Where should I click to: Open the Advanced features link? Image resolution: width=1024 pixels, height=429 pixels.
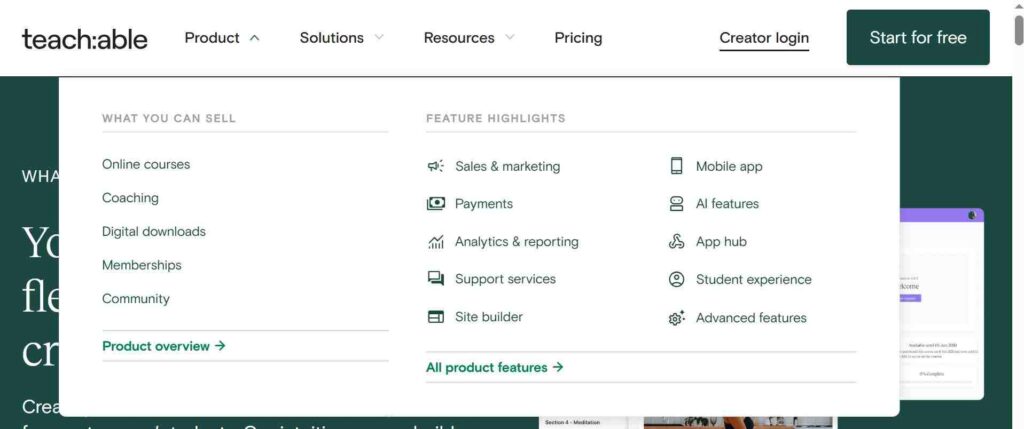pos(751,318)
